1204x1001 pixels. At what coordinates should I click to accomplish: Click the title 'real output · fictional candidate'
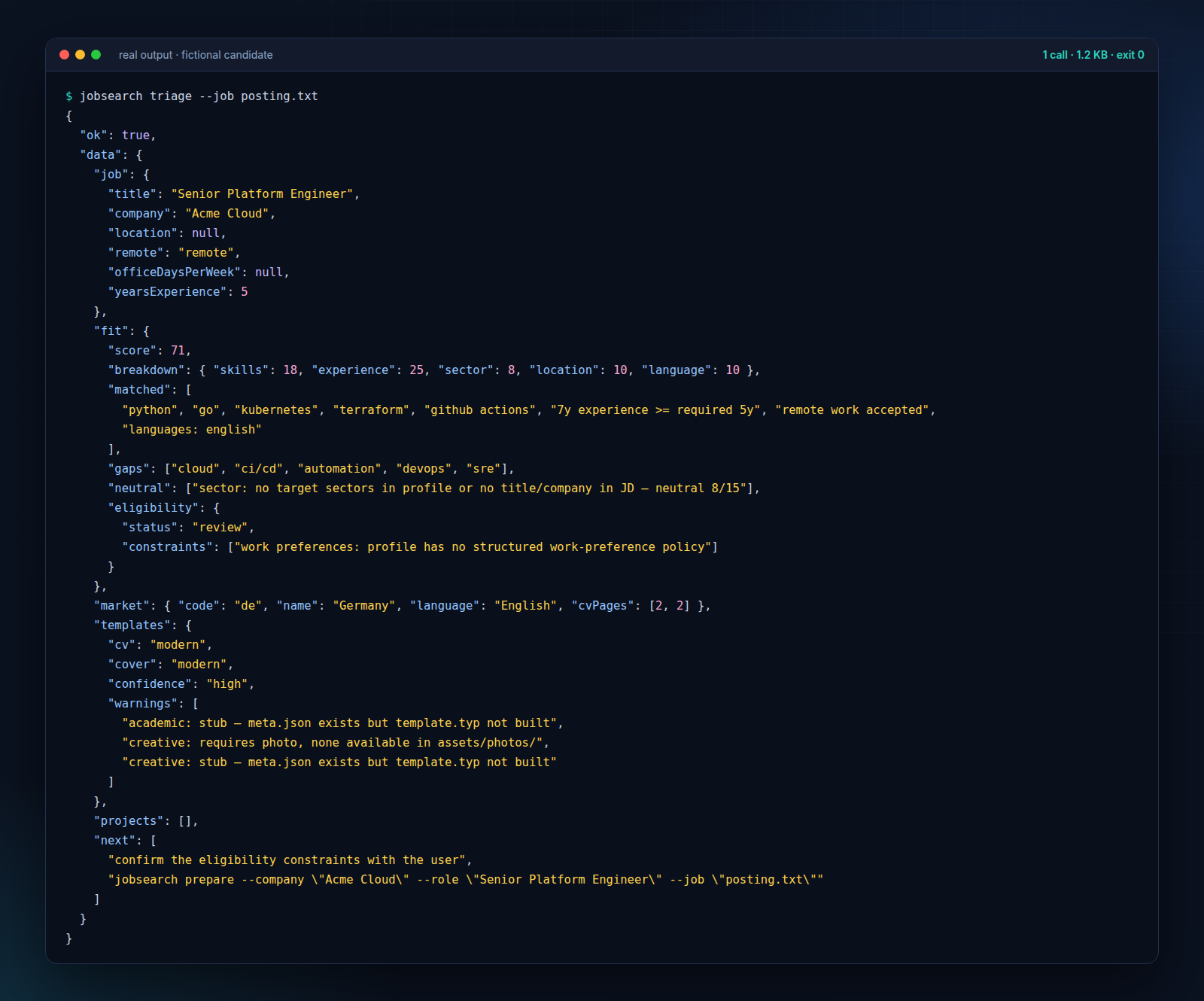click(196, 55)
